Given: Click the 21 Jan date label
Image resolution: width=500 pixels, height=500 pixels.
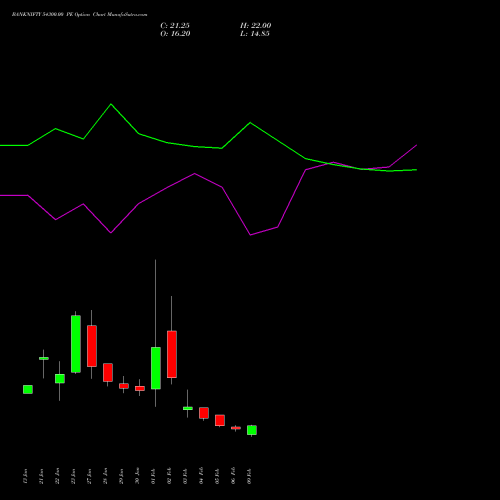Looking at the screenshot, I should point(41,476).
